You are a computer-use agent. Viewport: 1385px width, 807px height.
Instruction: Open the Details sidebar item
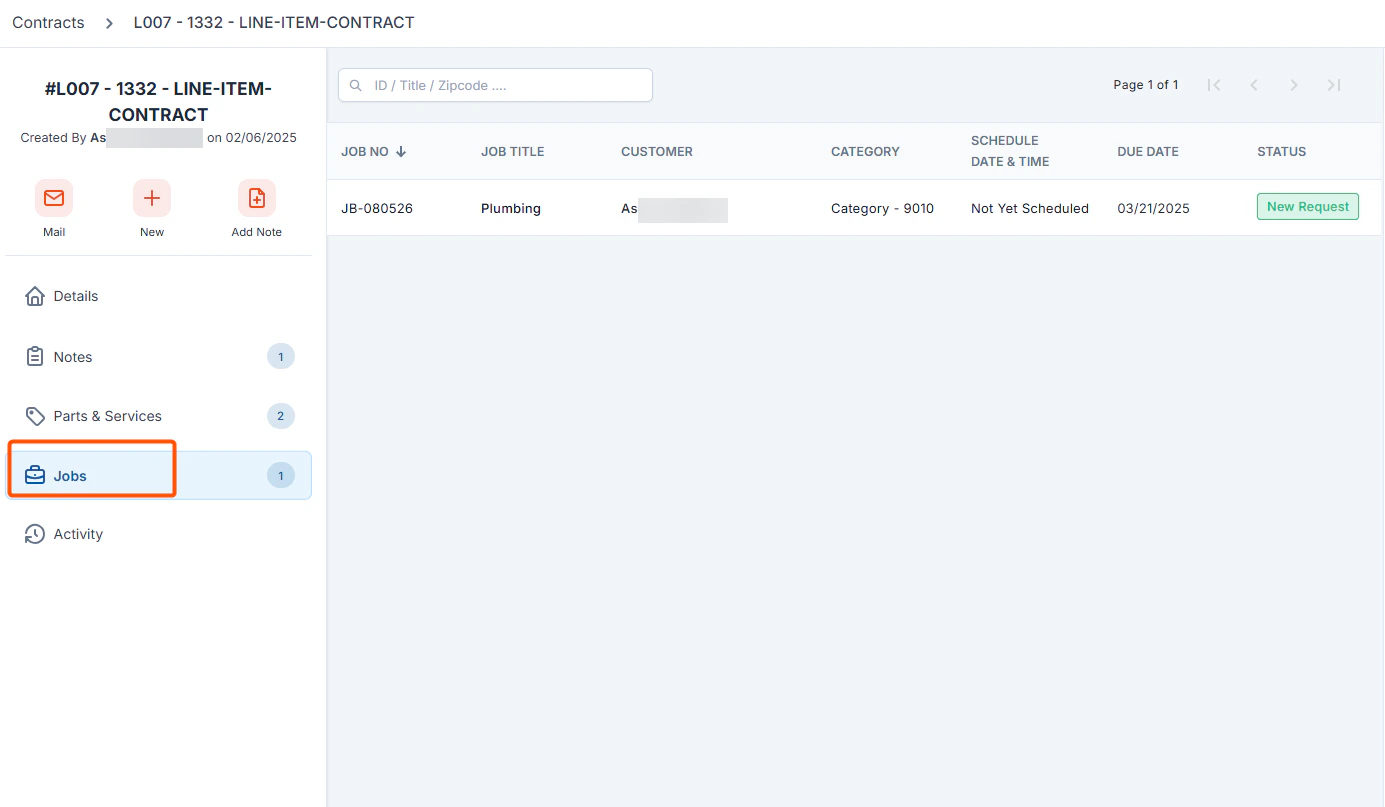pyautogui.click(x=160, y=296)
